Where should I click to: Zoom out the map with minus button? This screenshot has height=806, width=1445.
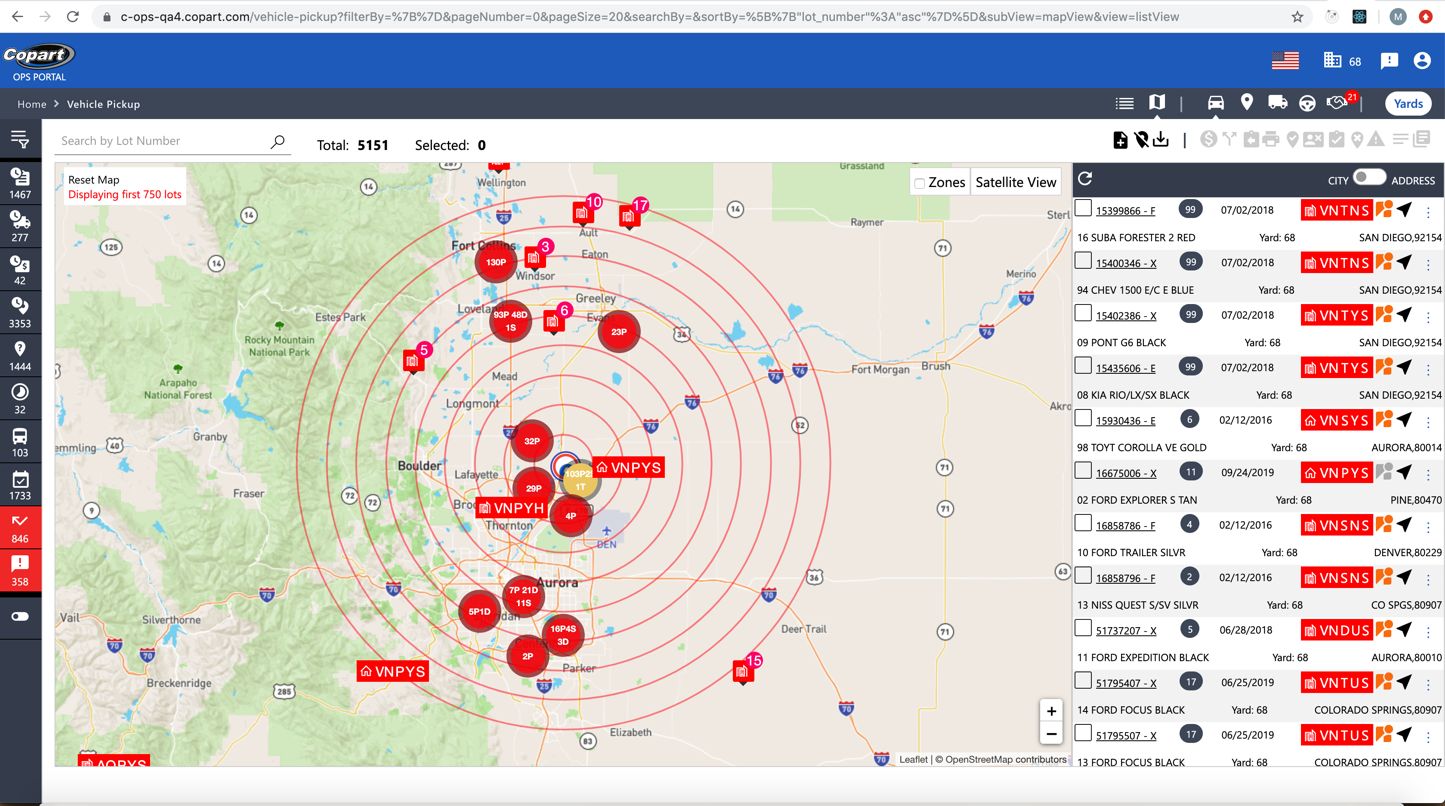[1051, 735]
